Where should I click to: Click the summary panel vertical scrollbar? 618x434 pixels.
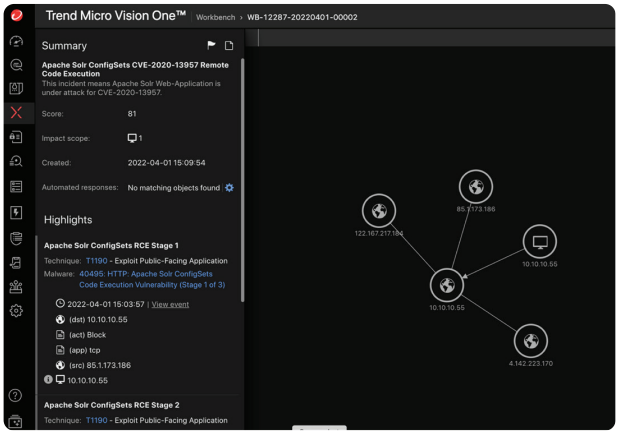[242, 181]
